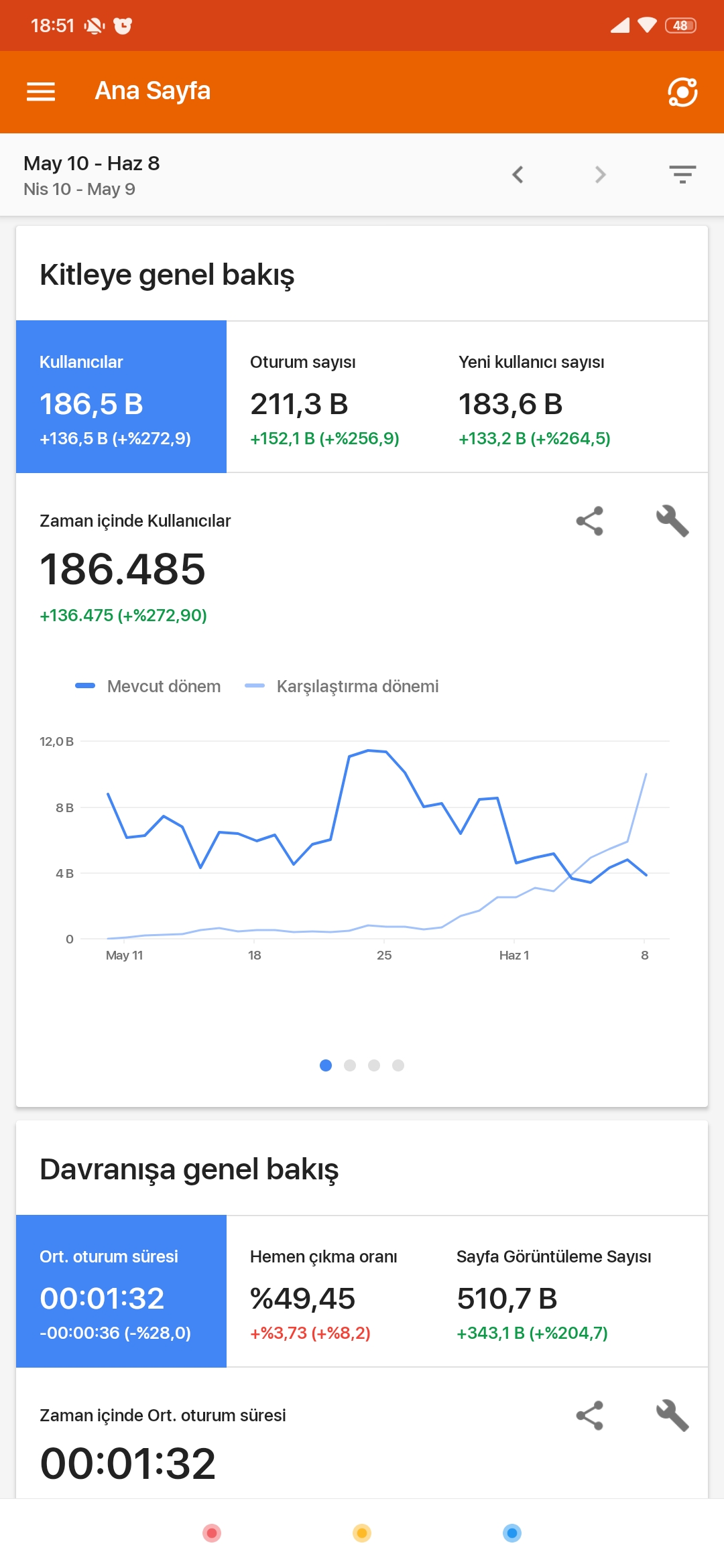This screenshot has height=1568, width=724.
Task: Share the Ort. oturum süresi chart
Action: tap(590, 1416)
